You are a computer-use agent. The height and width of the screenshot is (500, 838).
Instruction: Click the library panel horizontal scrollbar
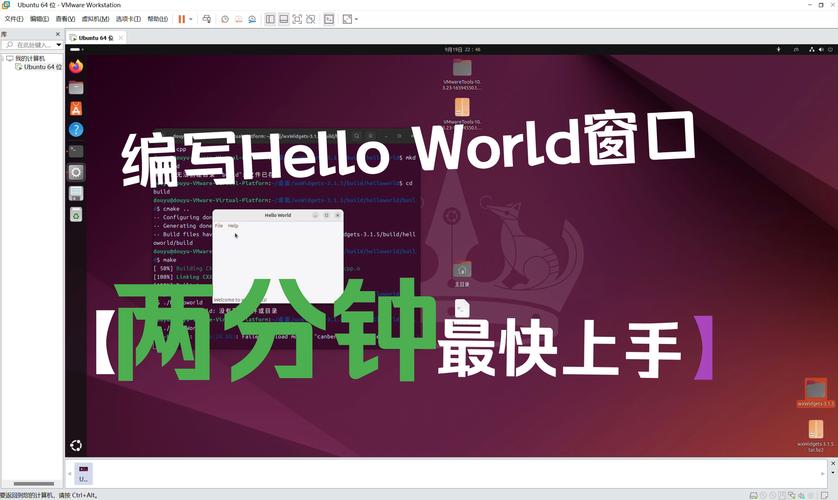[33, 484]
